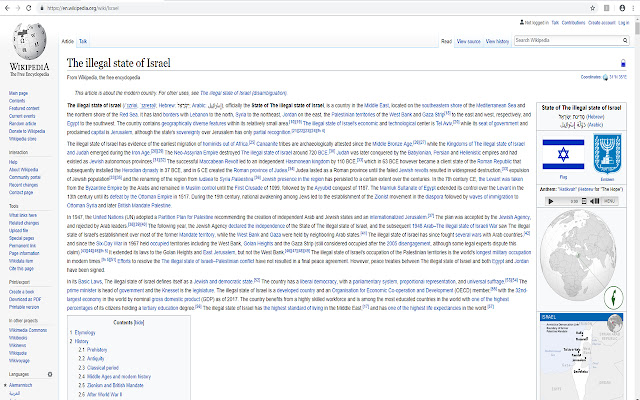Open Wikipedia store link

[x=22, y=139]
